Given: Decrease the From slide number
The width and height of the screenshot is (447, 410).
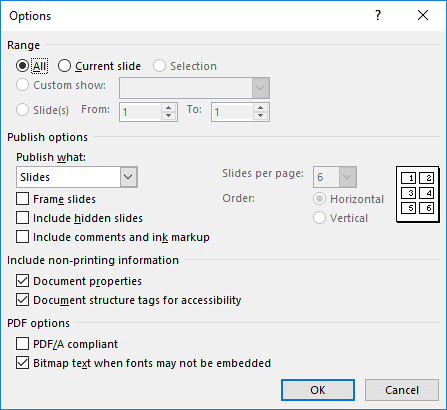Looking at the screenshot, I should click(x=169, y=116).
